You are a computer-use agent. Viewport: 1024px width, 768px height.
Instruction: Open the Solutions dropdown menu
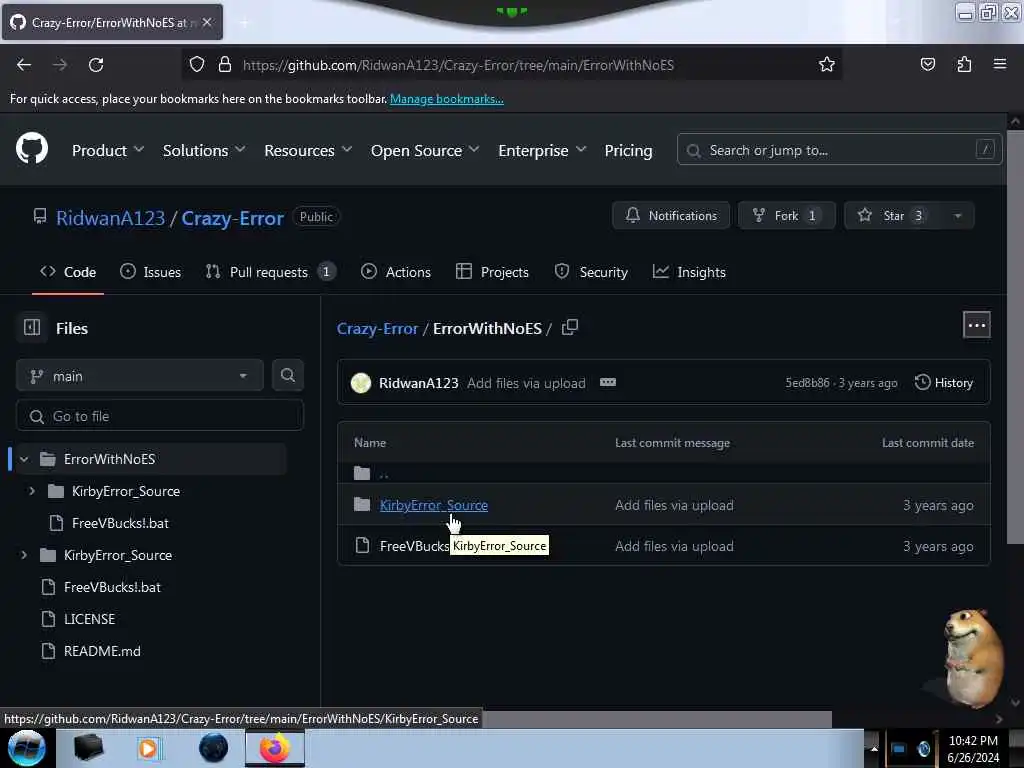(204, 150)
